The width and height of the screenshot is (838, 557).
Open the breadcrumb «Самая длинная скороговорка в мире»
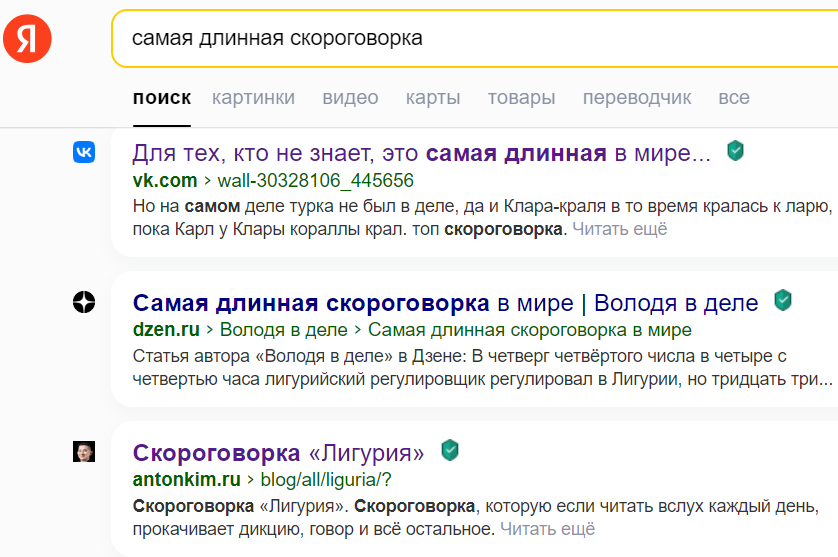click(530, 330)
